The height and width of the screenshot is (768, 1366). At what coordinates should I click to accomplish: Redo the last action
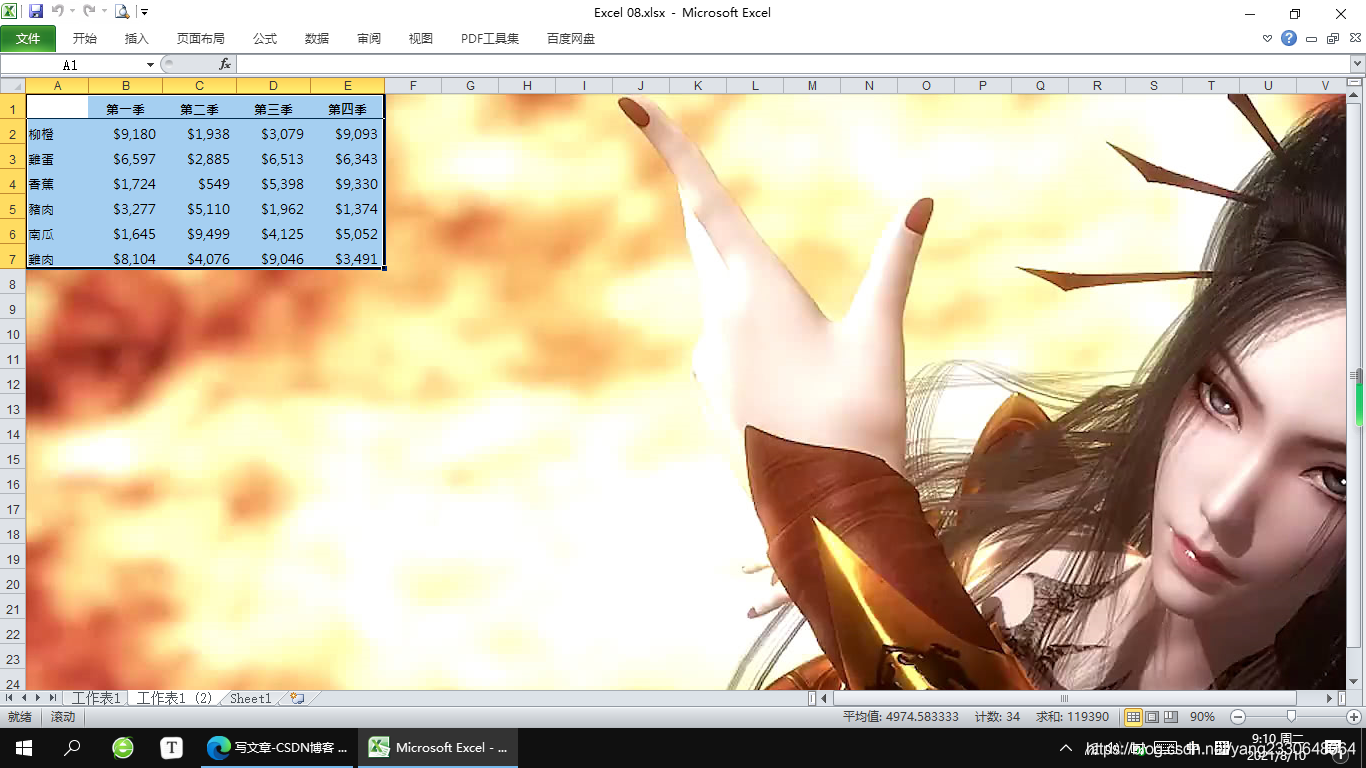(89, 12)
